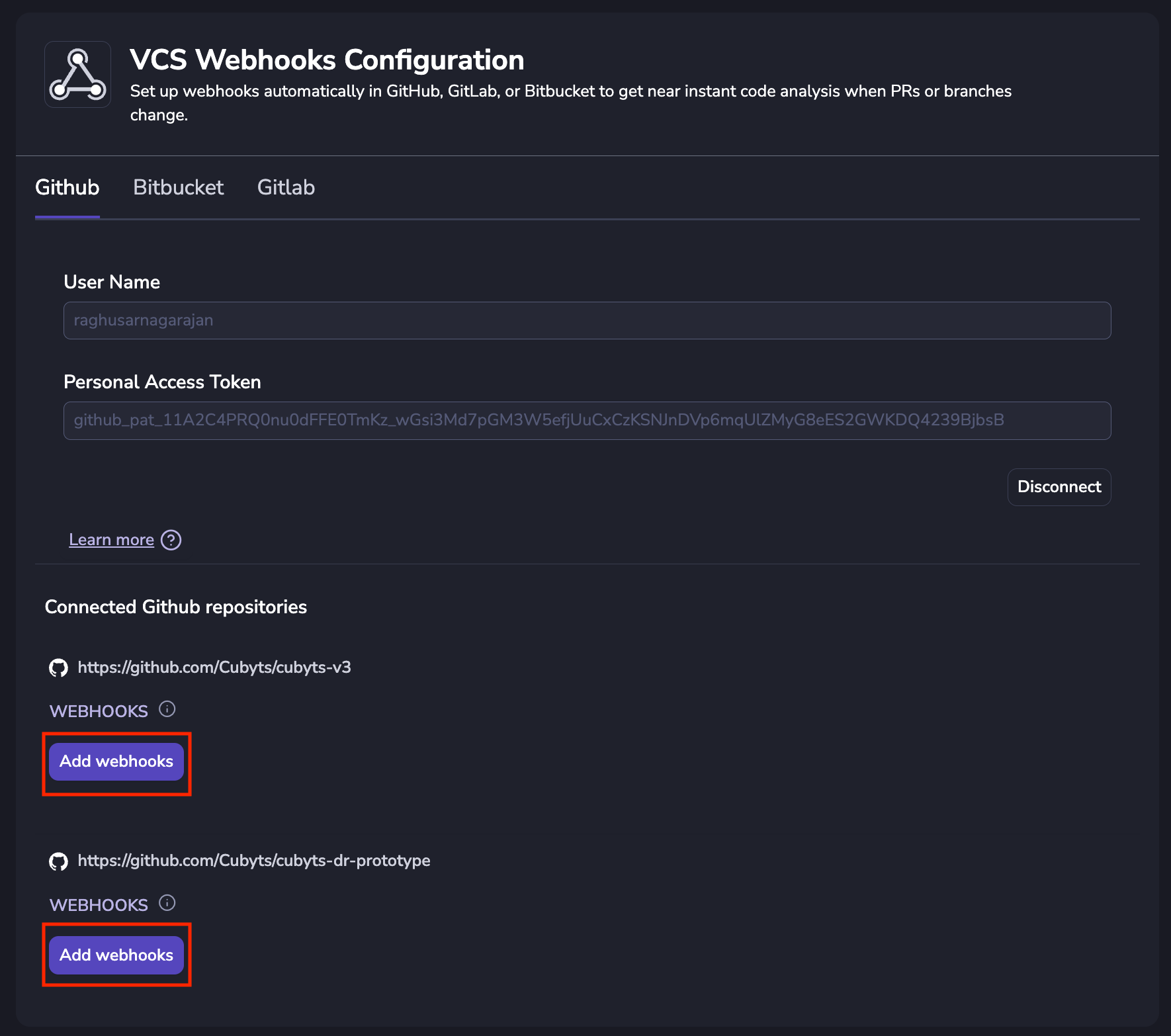
Task: Click GitHub icon beside cubyts-dr-prototype repository
Action: tap(58, 861)
